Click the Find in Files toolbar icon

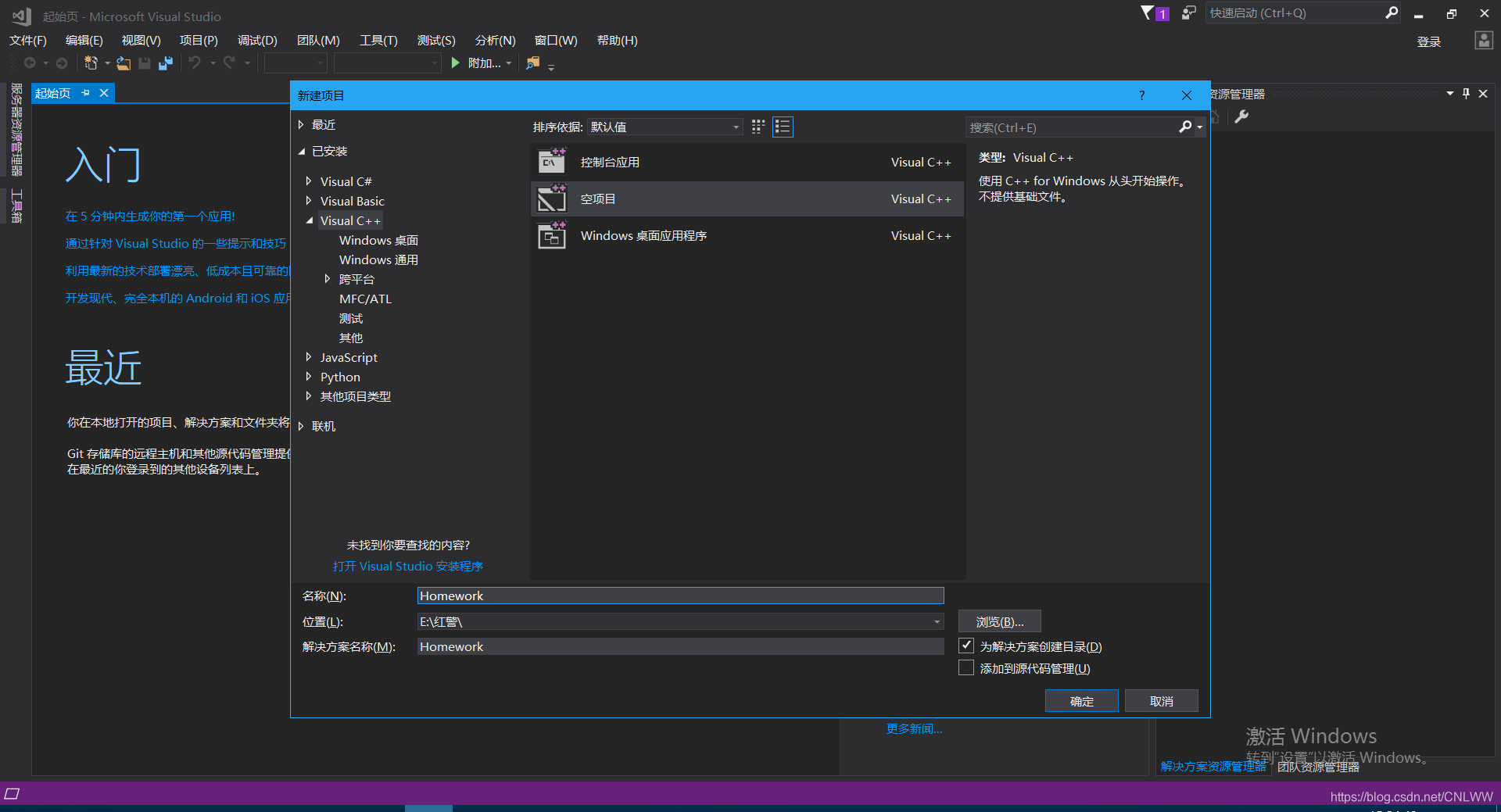coord(533,63)
